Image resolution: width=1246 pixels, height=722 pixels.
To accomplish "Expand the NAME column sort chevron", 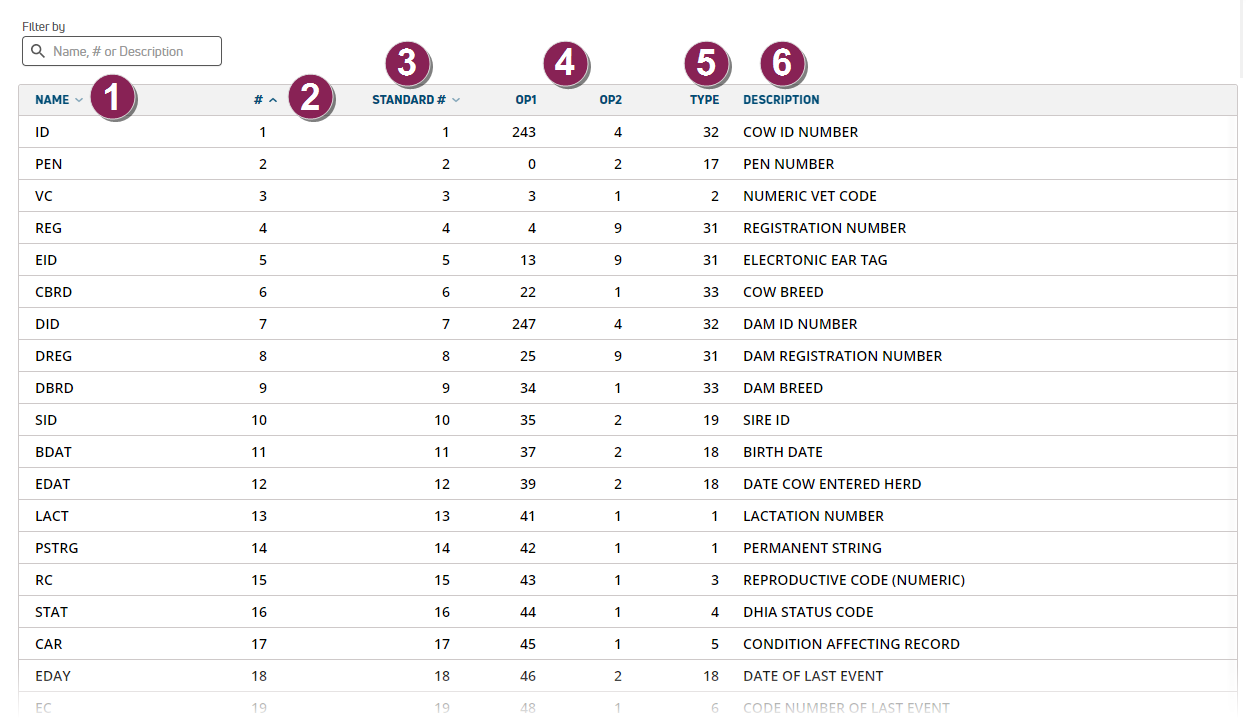I will tap(79, 100).
